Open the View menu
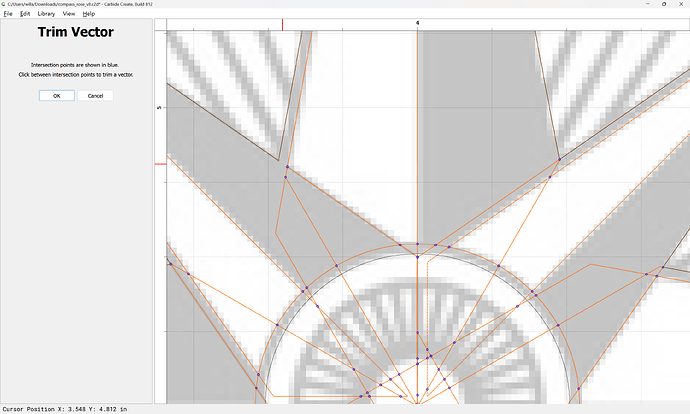Screen dimensions: 690x414 click(69, 14)
